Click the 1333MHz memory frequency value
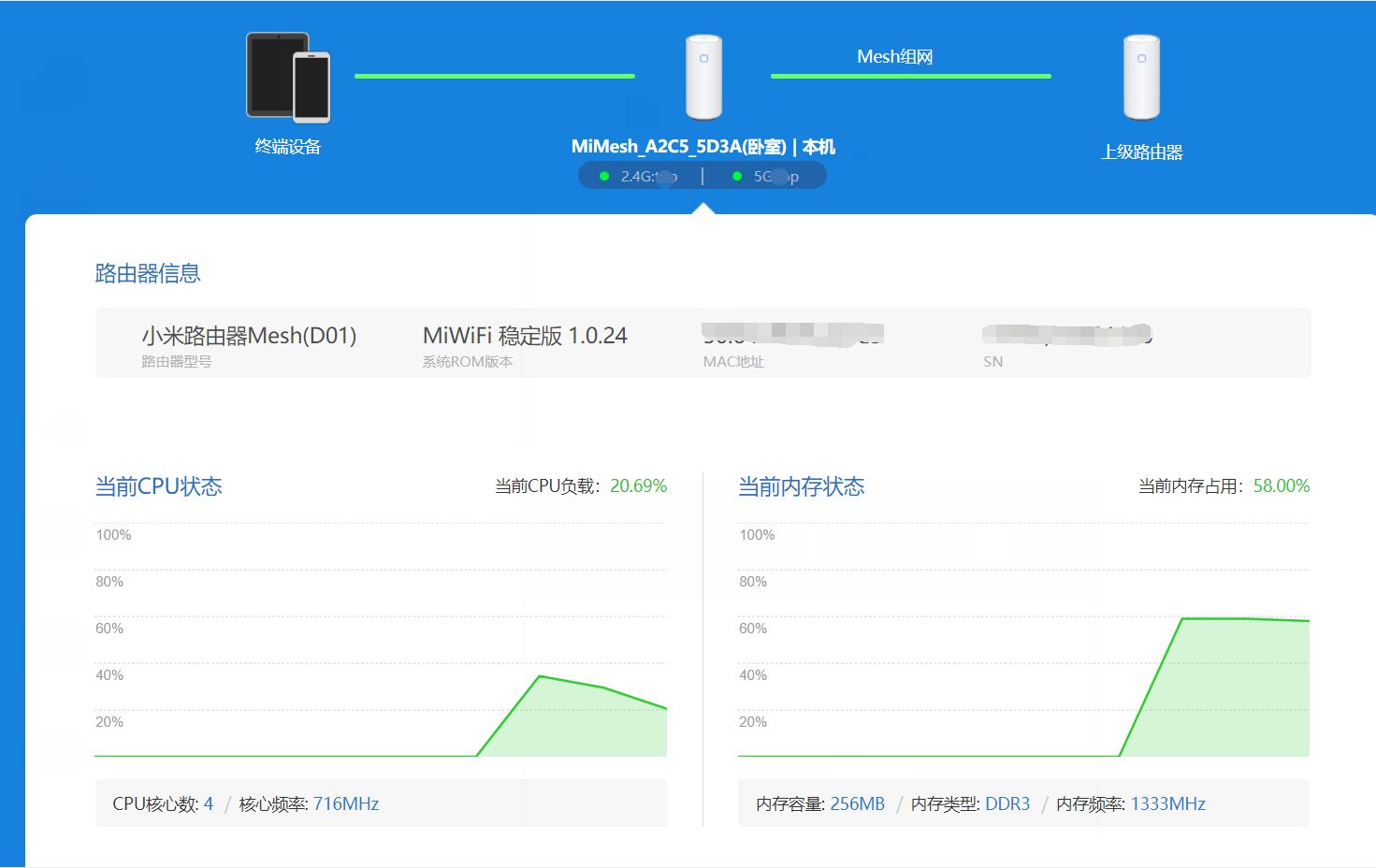Viewport: 1376px width, 868px height. tap(1167, 803)
